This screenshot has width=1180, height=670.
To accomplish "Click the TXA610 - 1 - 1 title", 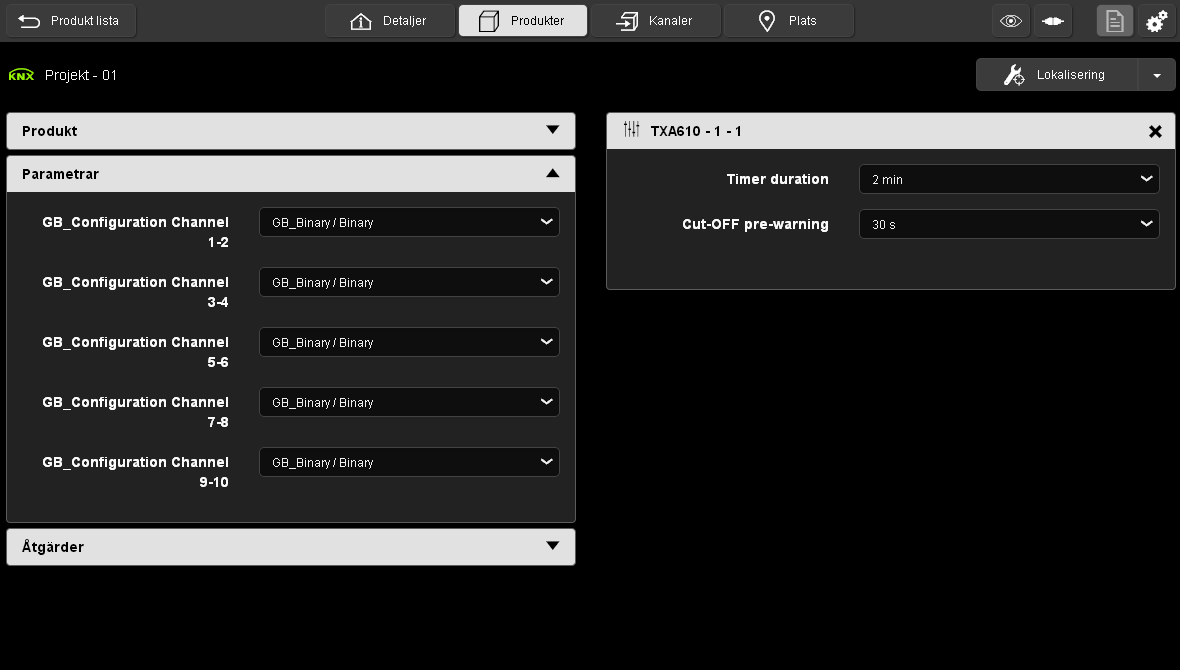I will [696, 131].
